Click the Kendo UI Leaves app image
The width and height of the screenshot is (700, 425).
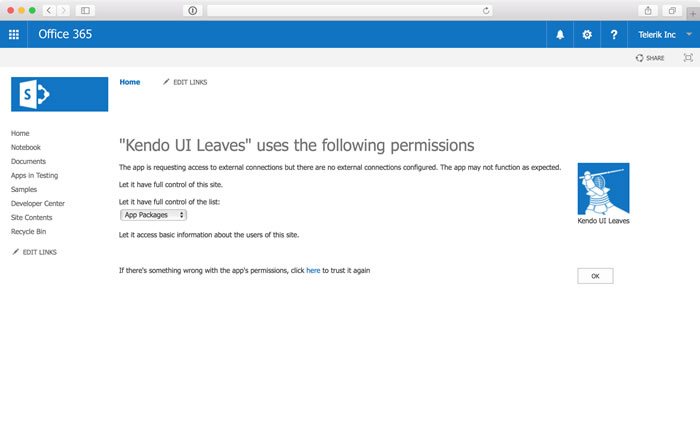tap(603, 189)
